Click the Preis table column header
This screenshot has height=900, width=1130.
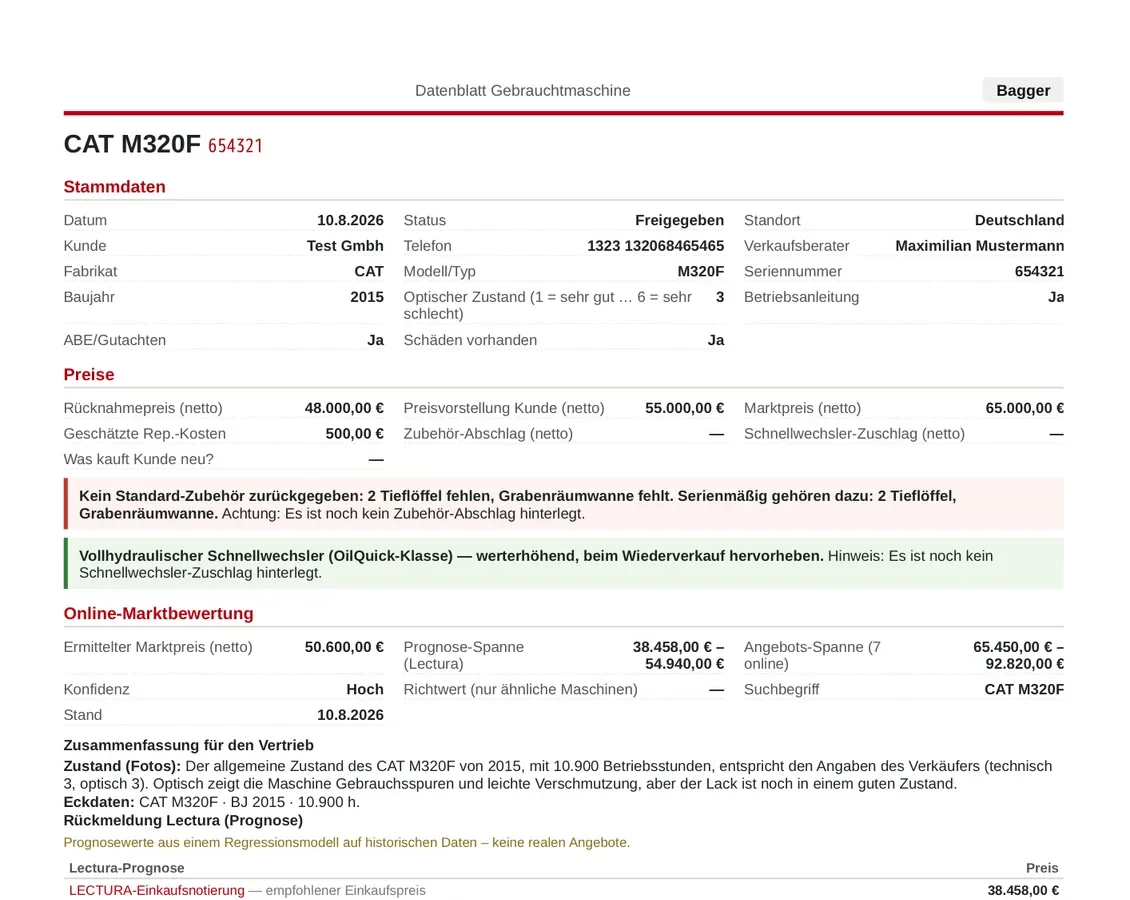click(x=1042, y=868)
